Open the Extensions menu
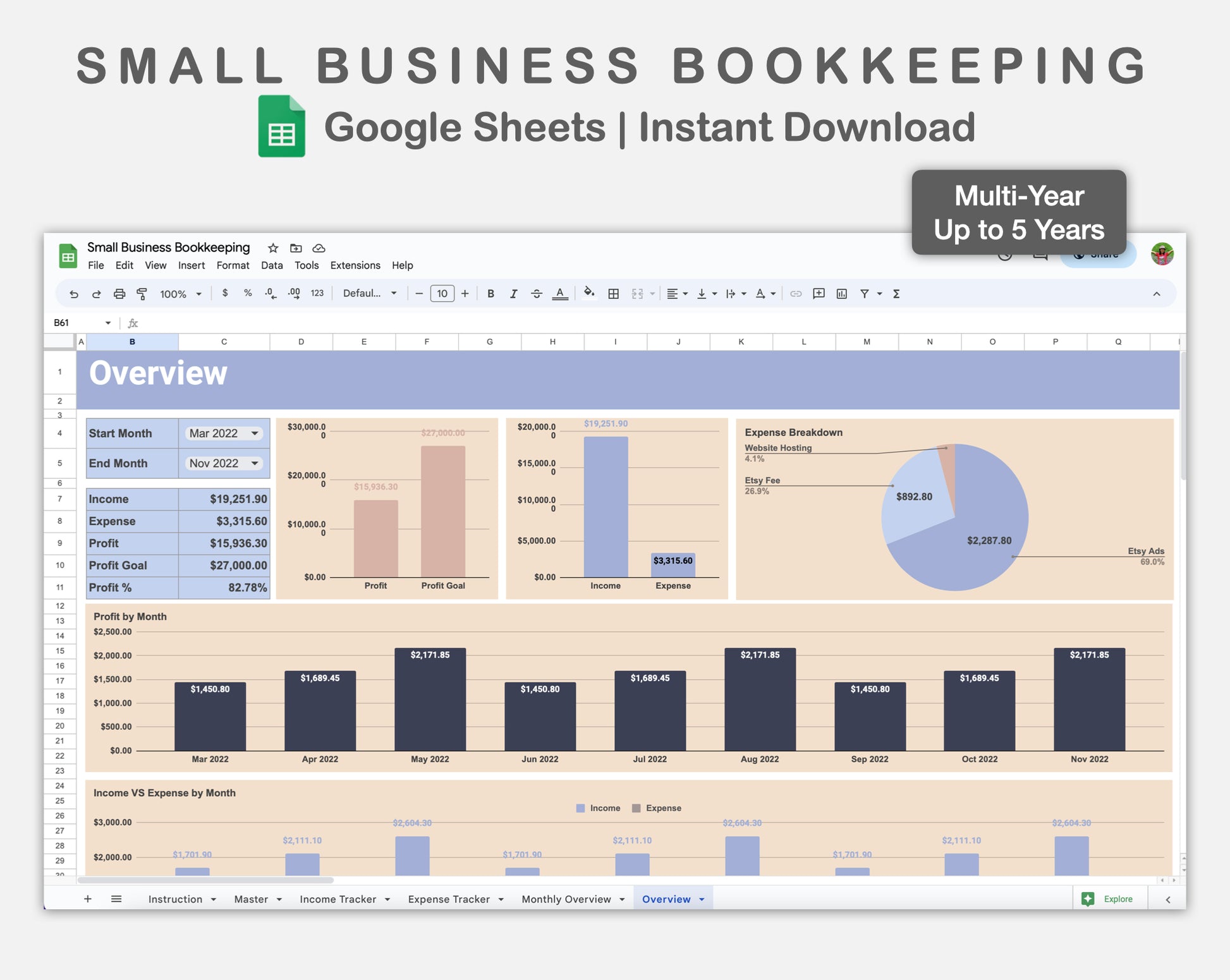 tap(355, 265)
